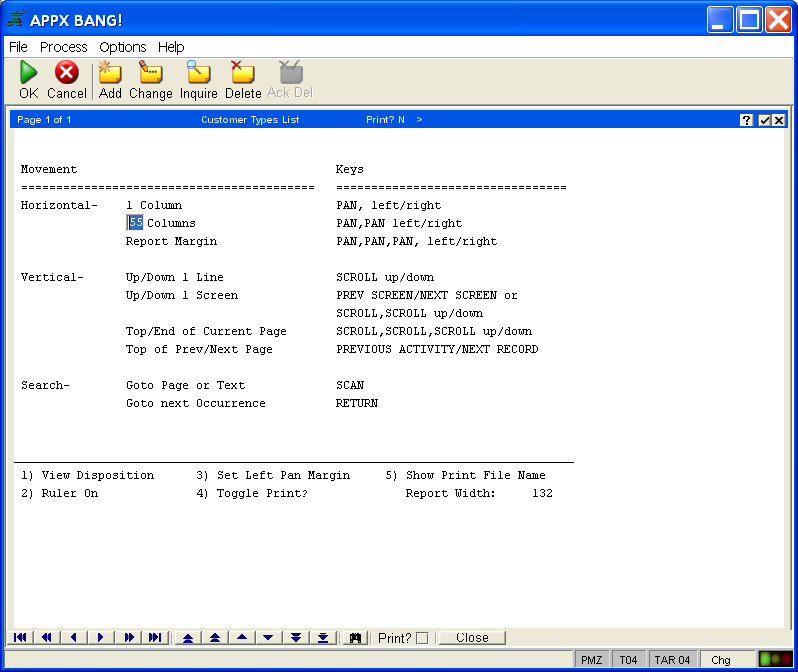Screen dimensions: 798x672
Task: Click the binoculars search icon
Action: (x=355, y=637)
